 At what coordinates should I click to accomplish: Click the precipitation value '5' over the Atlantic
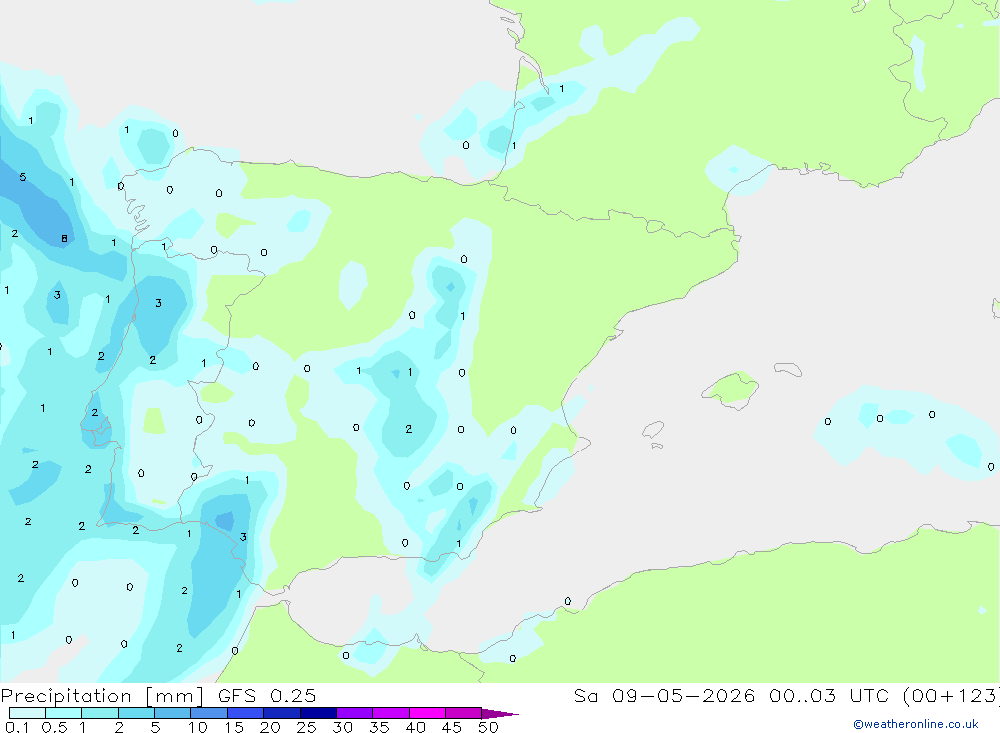click(x=23, y=177)
